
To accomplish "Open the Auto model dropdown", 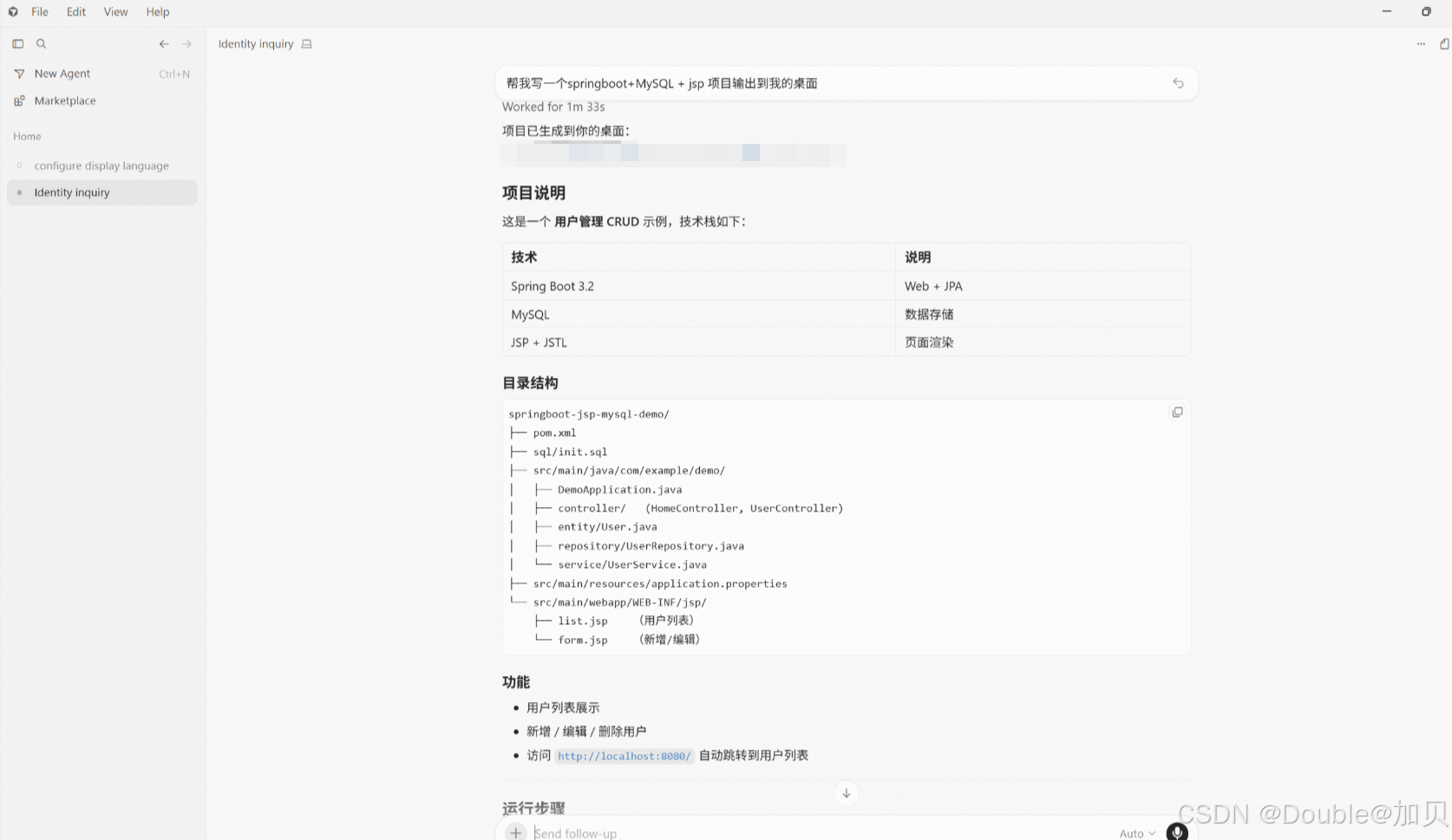I will point(1137,833).
